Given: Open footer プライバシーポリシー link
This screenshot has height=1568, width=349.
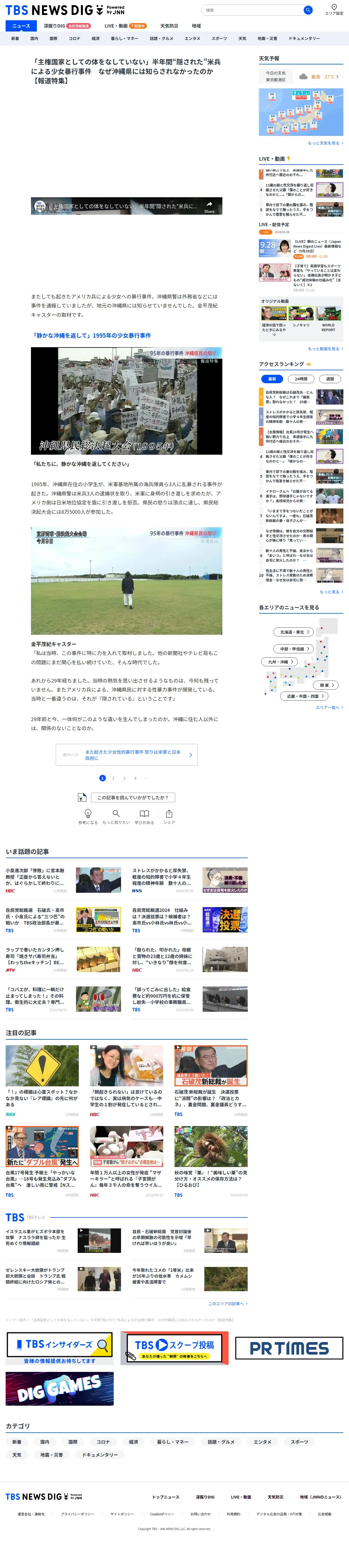Looking at the screenshot, I should (x=77, y=1514).
